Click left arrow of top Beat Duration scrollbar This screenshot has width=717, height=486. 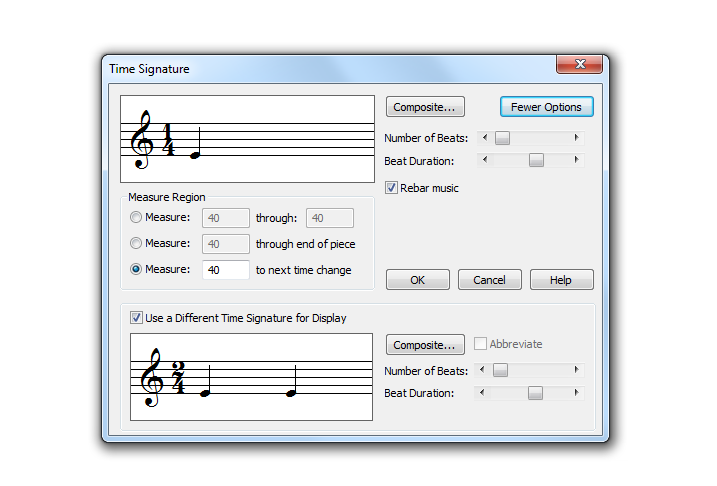[486, 160]
